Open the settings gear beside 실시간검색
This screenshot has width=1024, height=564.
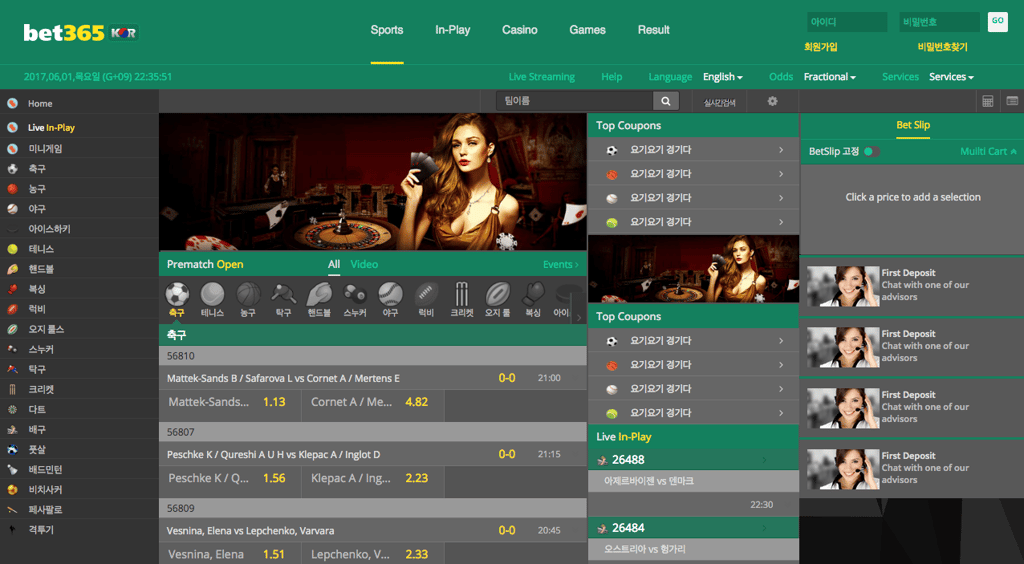[x=773, y=101]
